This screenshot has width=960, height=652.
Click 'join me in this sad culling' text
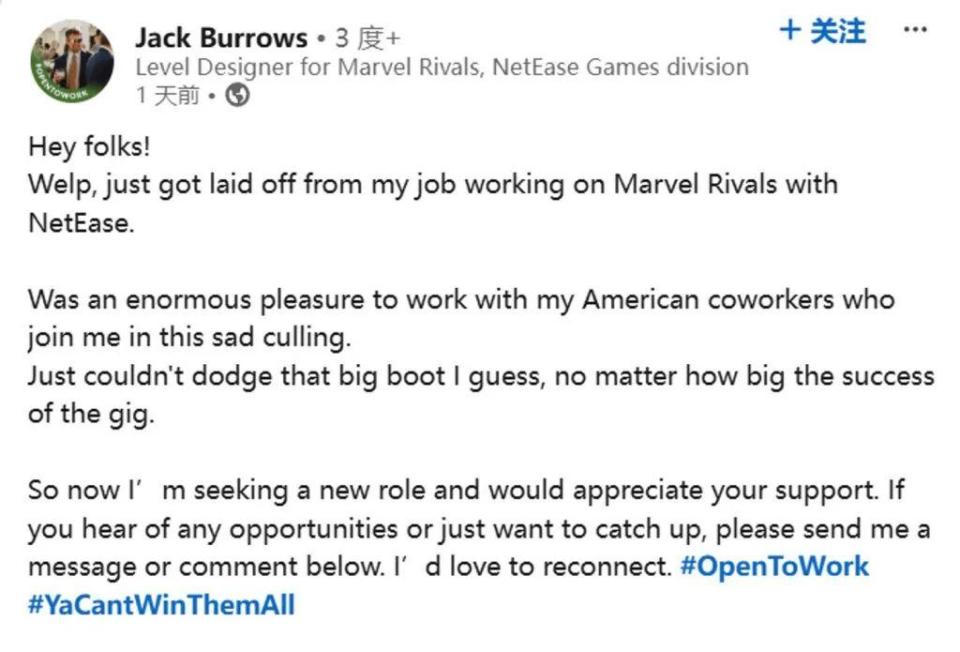click(189, 337)
